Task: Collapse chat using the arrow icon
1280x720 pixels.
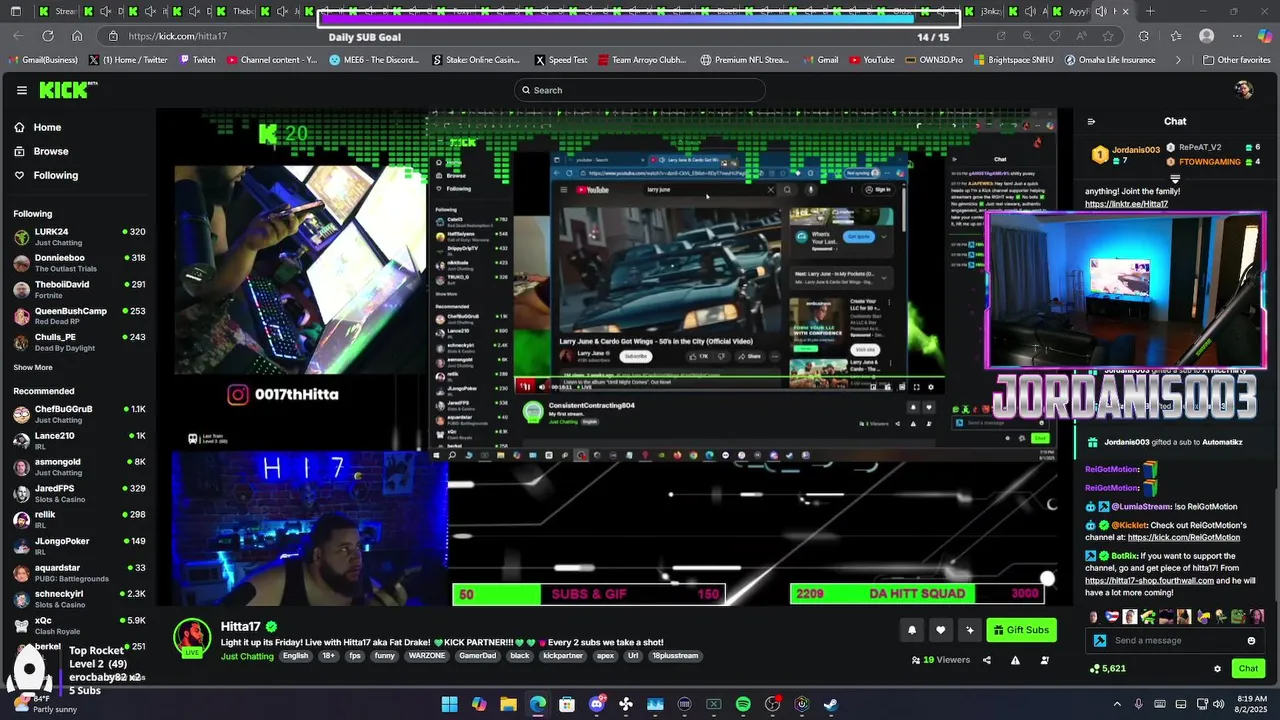Action: click(1091, 122)
